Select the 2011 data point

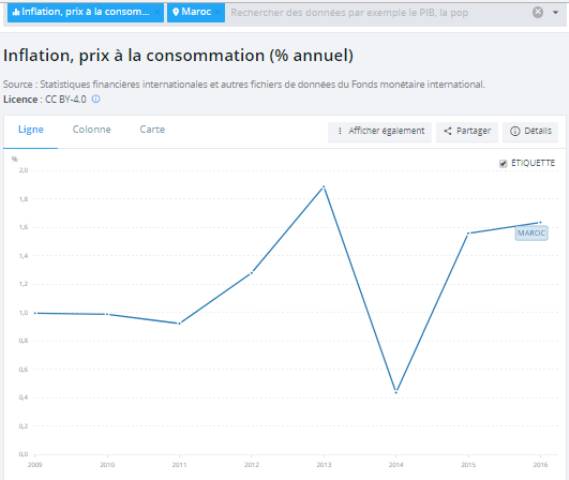click(x=179, y=323)
